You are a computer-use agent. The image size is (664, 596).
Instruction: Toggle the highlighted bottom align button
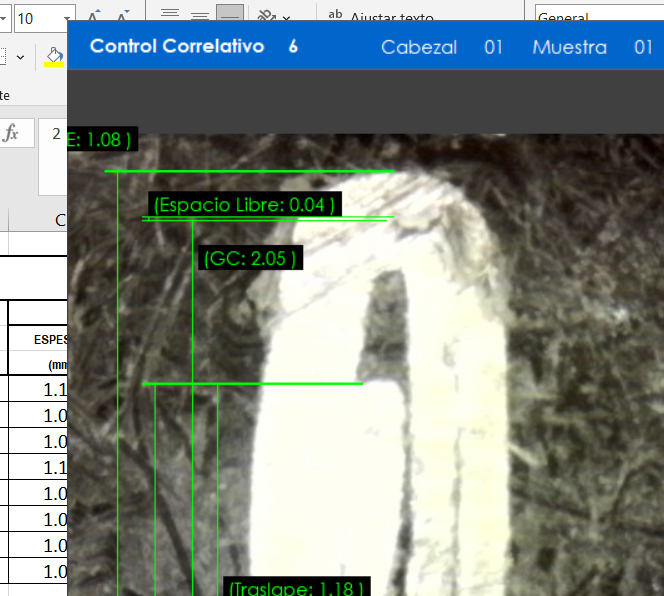click(x=230, y=16)
